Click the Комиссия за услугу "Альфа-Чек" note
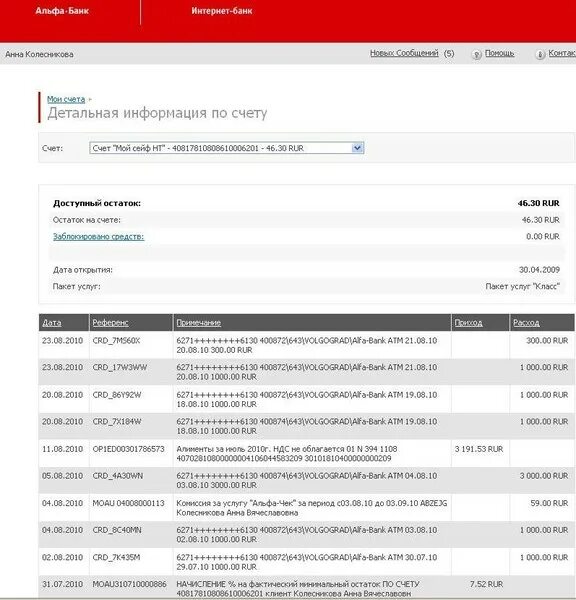576x600 pixels. (x=312, y=508)
